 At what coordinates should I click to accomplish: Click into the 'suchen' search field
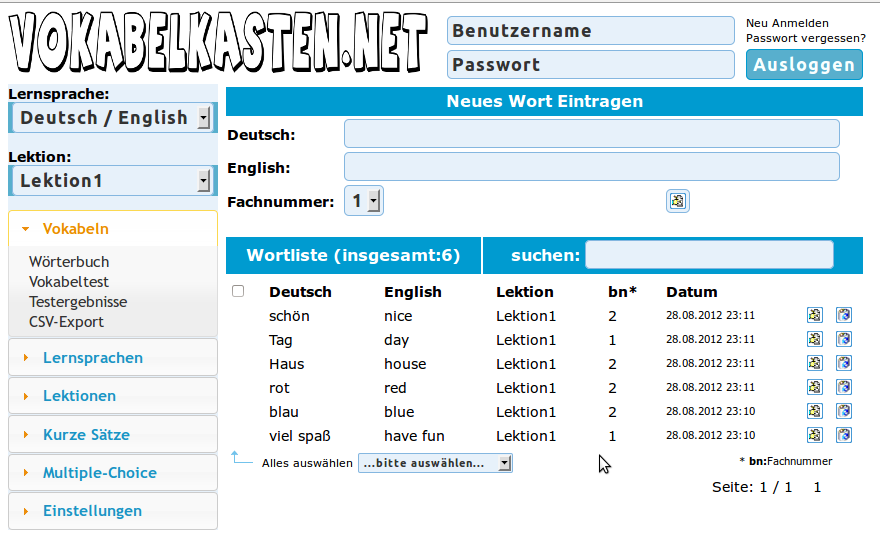(x=709, y=255)
